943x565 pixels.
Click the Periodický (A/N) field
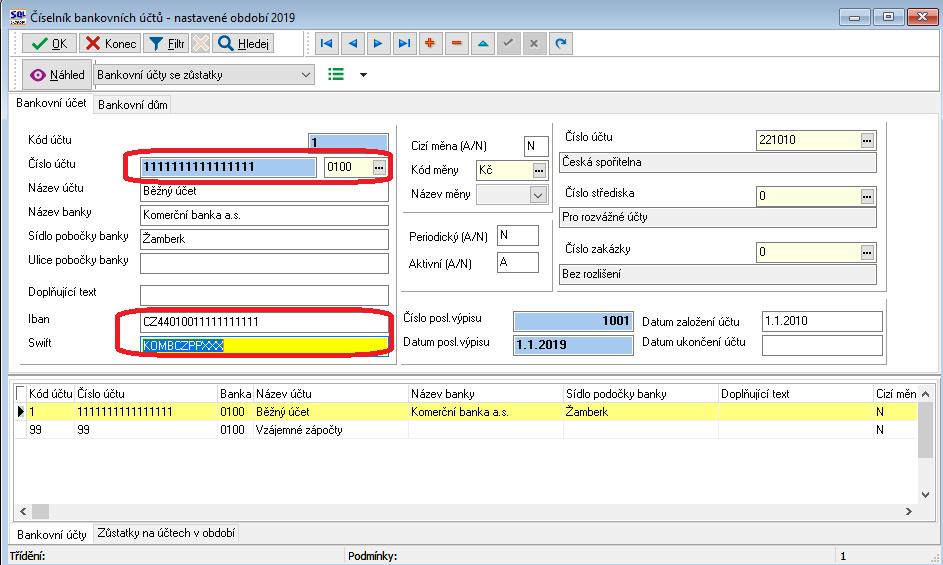518,235
